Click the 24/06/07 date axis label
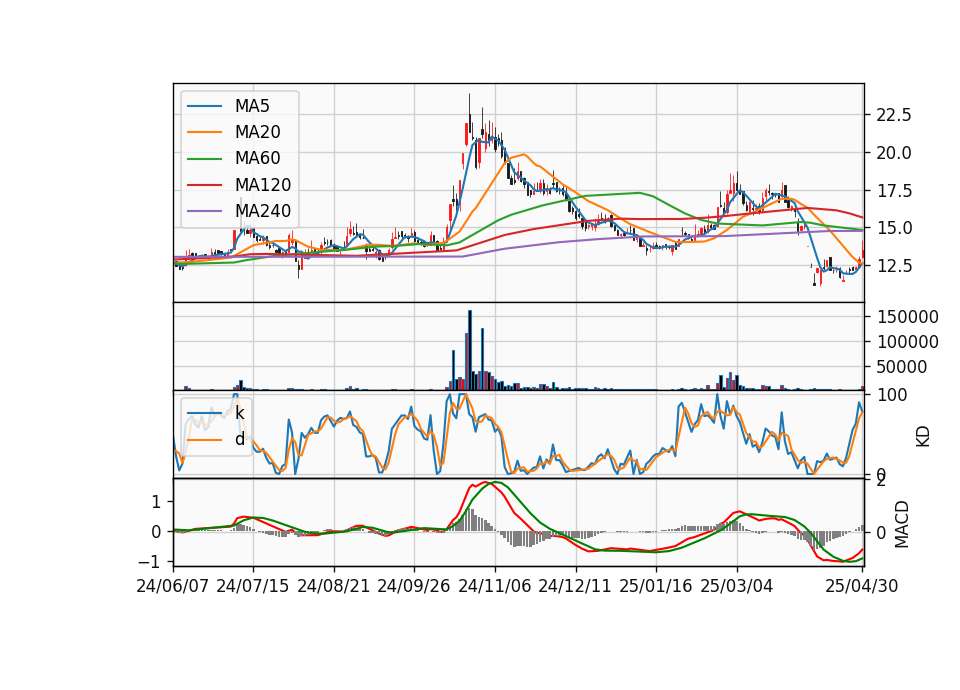Image resolution: width=960 pixels, height=690 pixels. click(x=173, y=586)
